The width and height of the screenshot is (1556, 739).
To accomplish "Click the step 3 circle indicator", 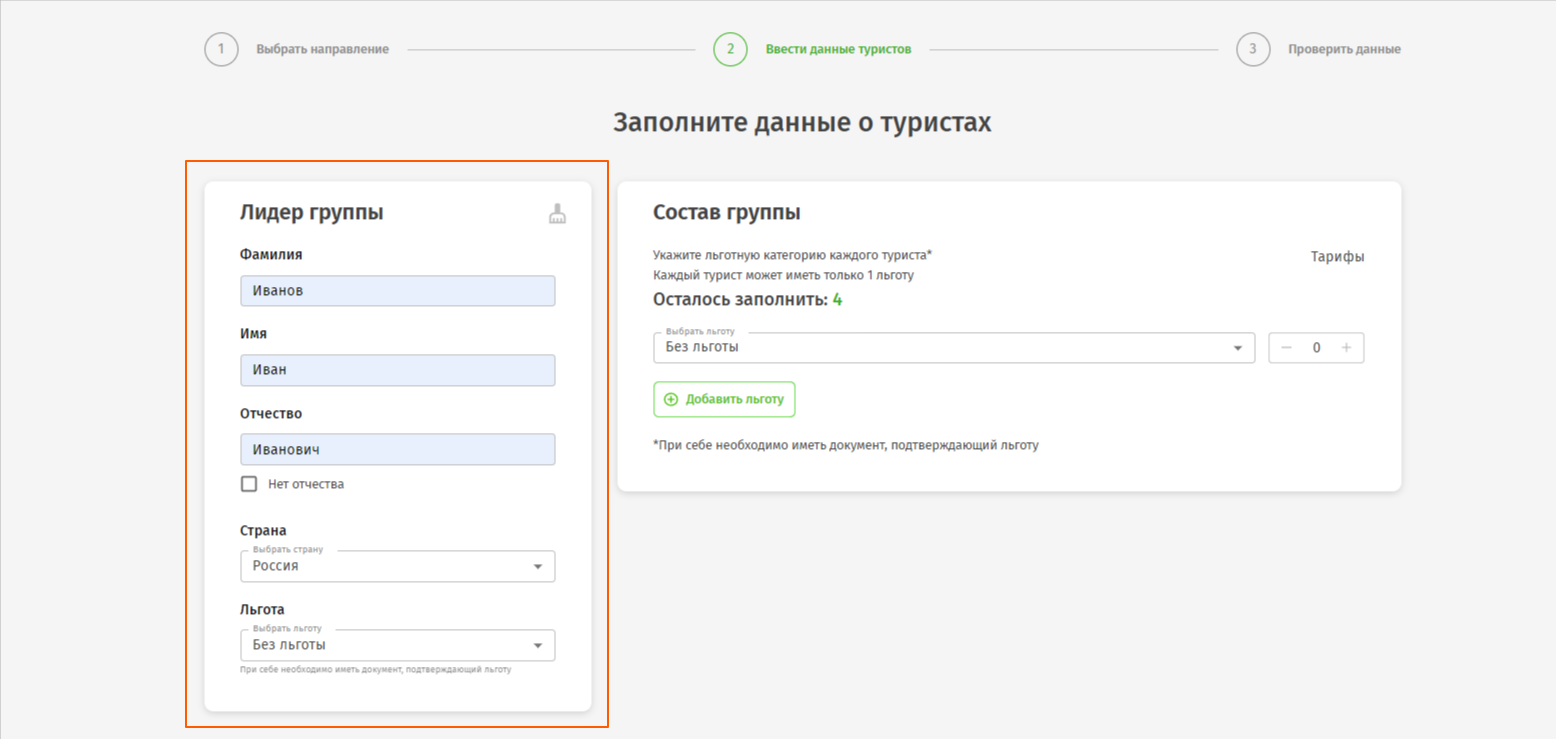I will (x=1253, y=49).
